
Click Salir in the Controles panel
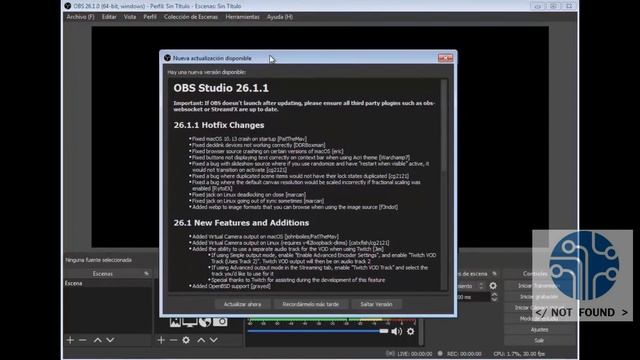(539, 340)
